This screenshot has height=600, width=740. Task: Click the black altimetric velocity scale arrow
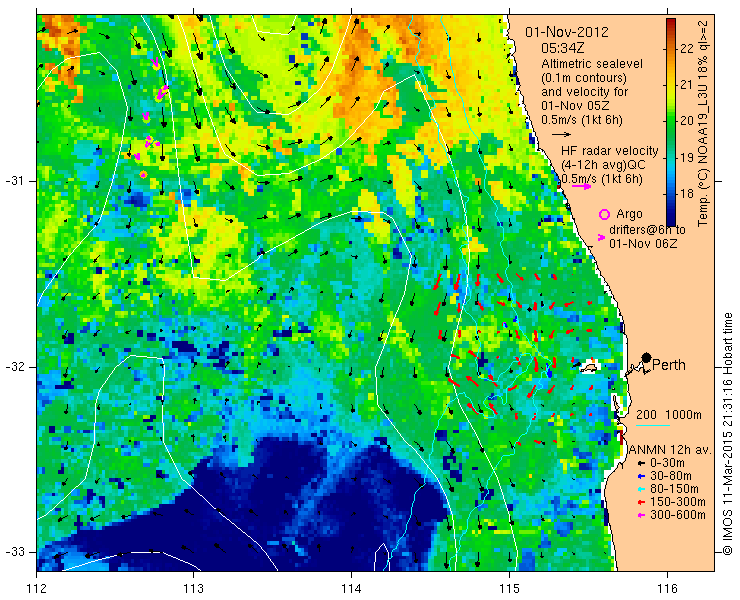click(x=561, y=135)
